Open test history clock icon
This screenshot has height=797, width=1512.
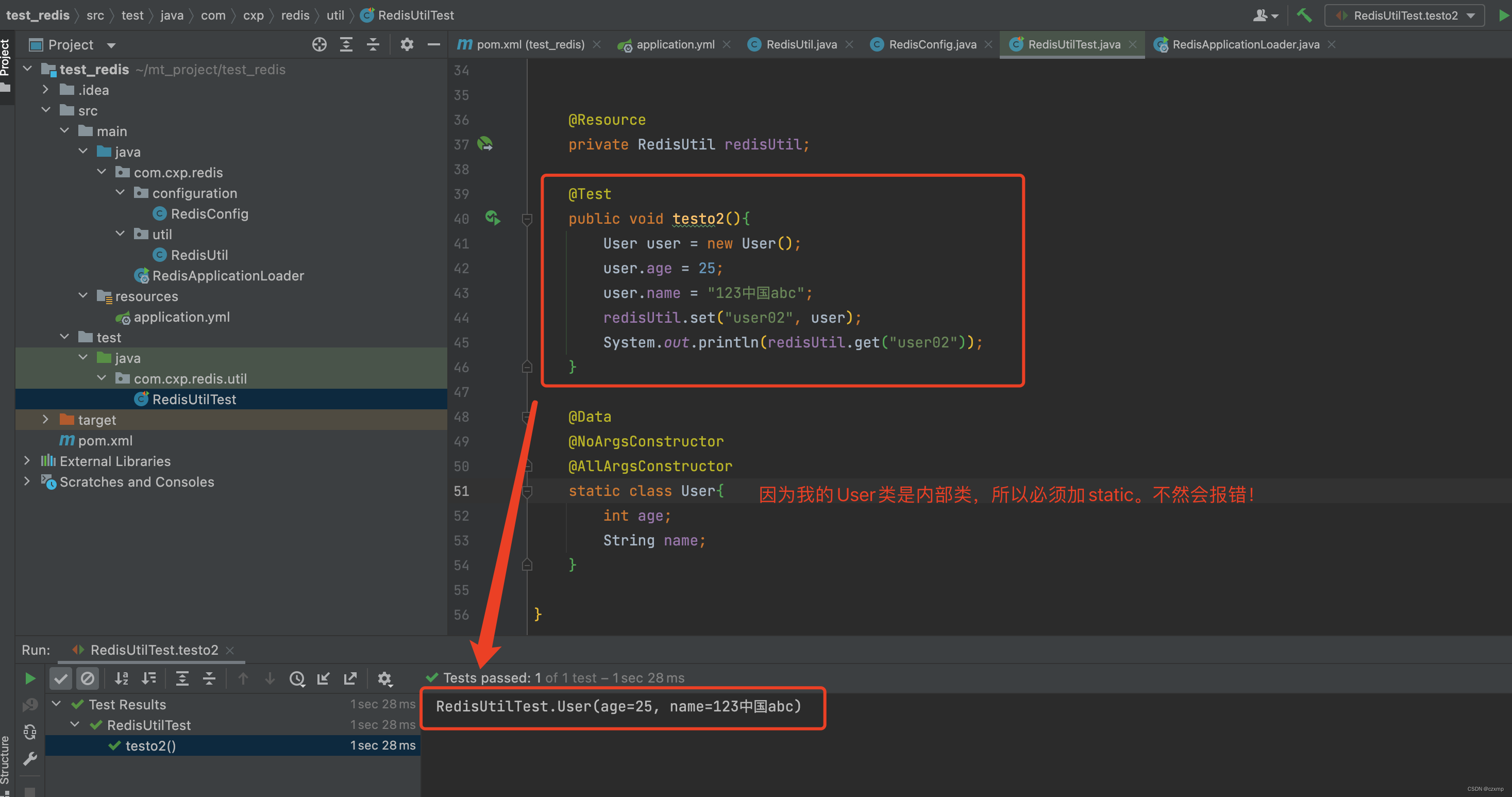coord(297,679)
